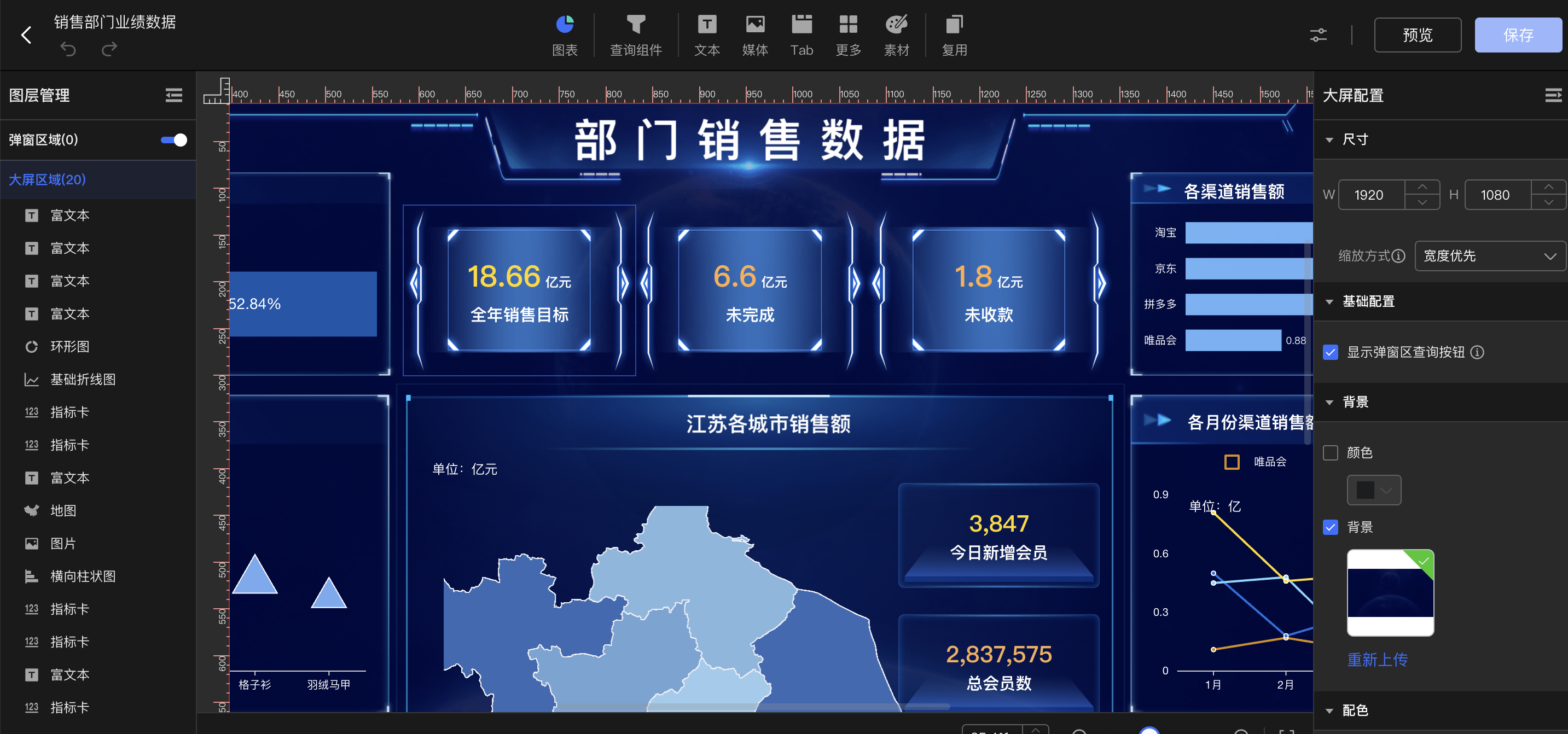1568x734 pixels.
Task: Expand the 配色 section
Action: 1329,710
